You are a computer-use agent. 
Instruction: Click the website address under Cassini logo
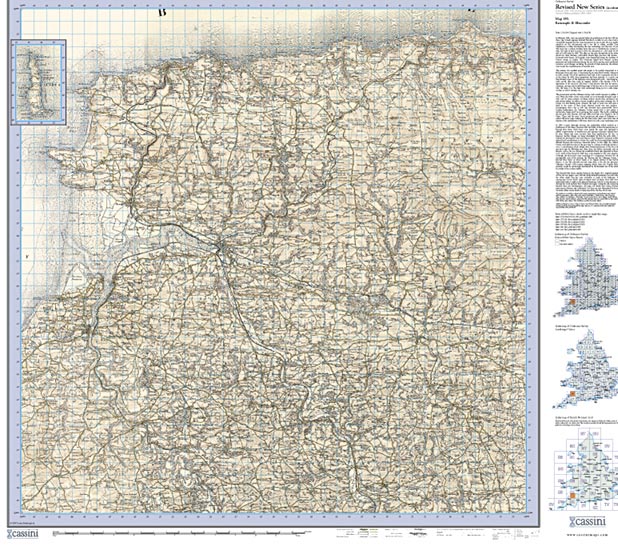586,535
